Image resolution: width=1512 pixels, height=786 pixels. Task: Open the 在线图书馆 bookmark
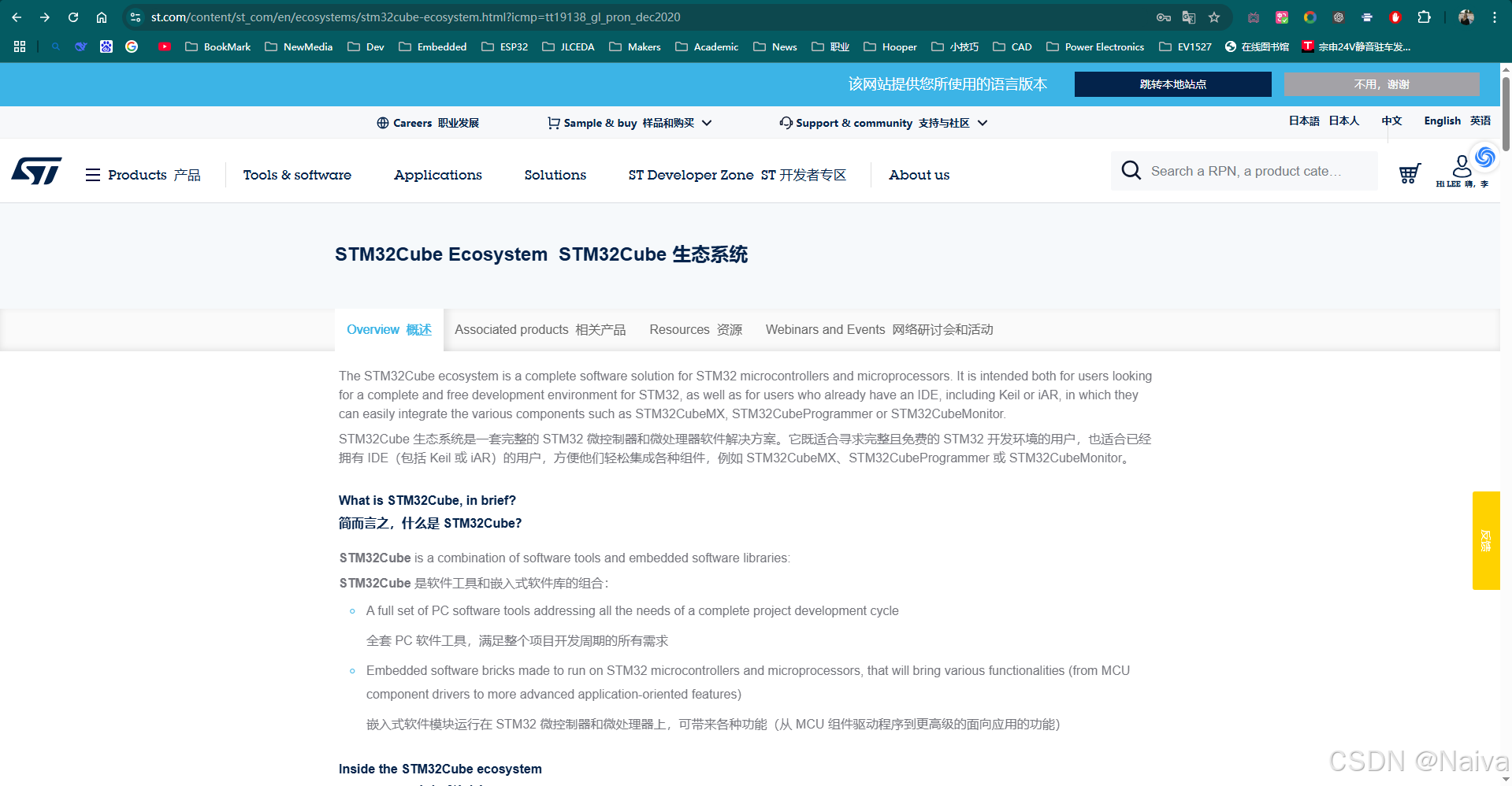pyautogui.click(x=1257, y=46)
